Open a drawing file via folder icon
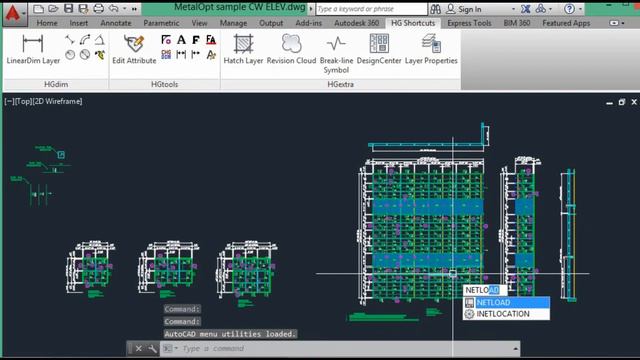Image resolution: width=640 pixels, height=360 pixels. (x=53, y=9)
